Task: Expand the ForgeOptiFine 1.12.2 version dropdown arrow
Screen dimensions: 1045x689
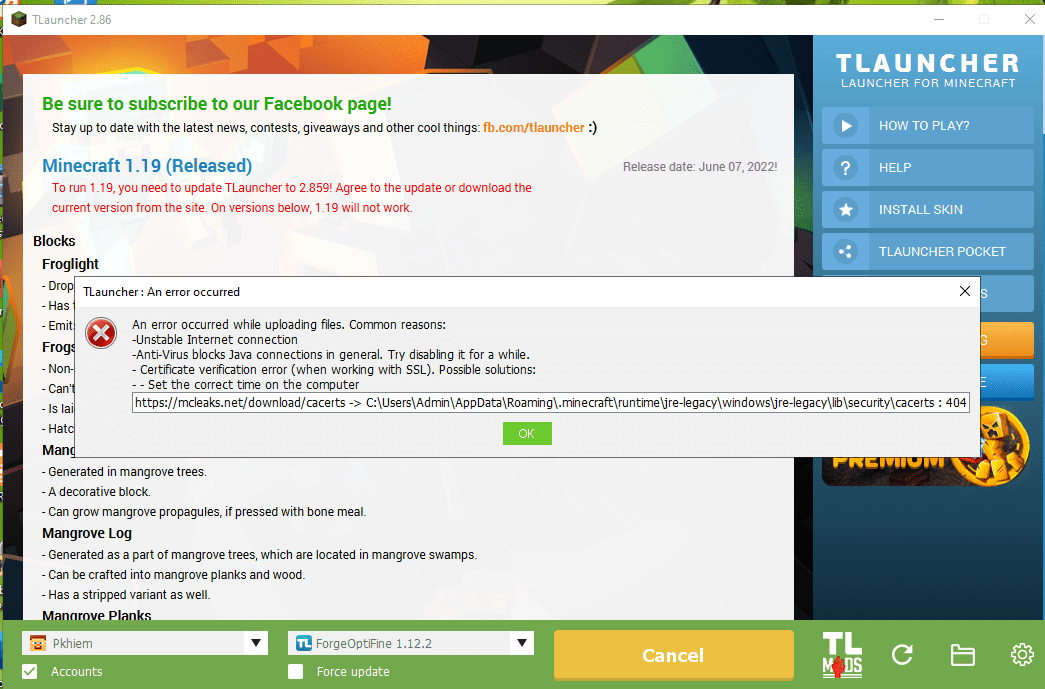Action: [522, 643]
